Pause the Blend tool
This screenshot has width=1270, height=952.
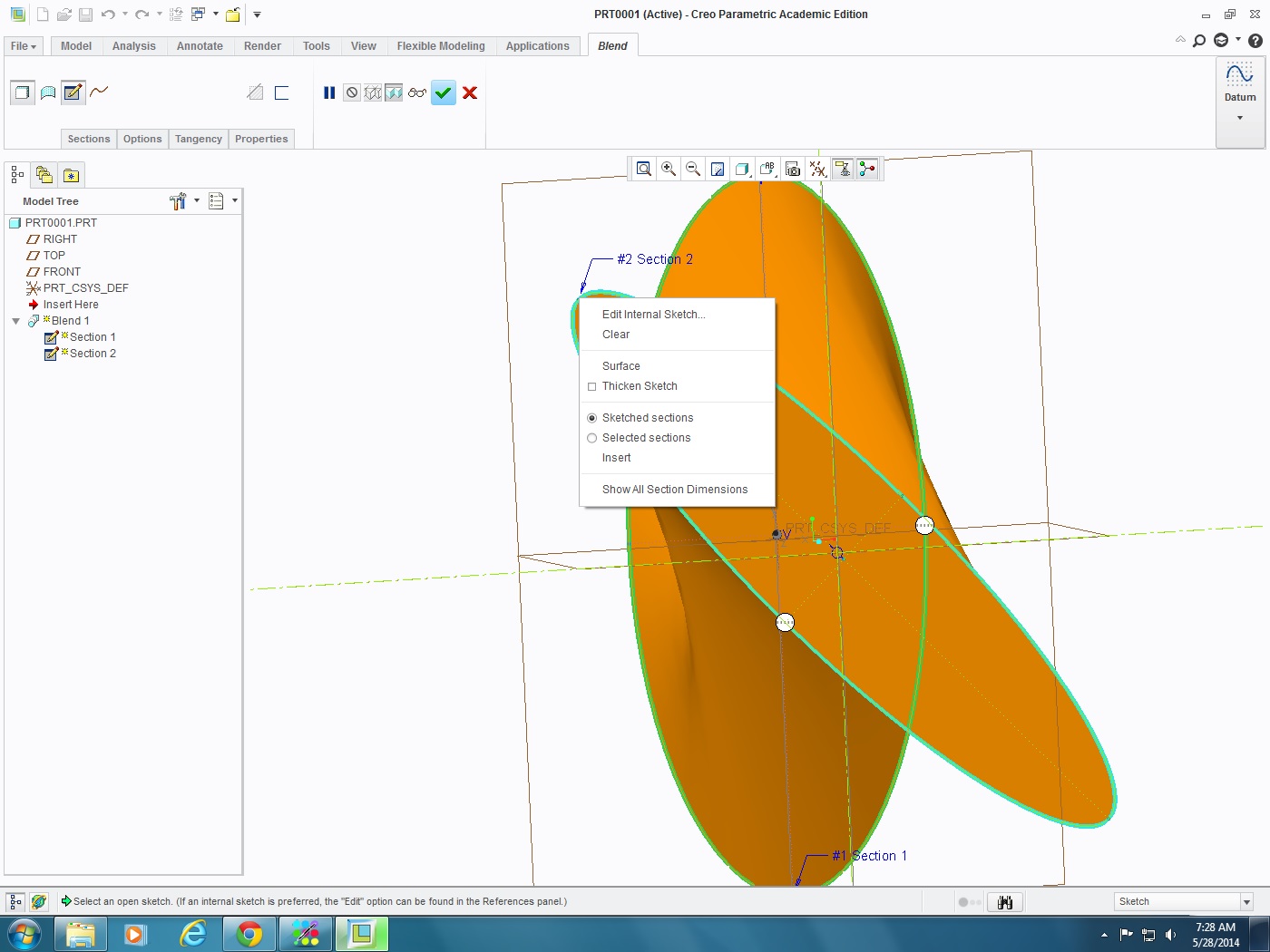click(329, 92)
